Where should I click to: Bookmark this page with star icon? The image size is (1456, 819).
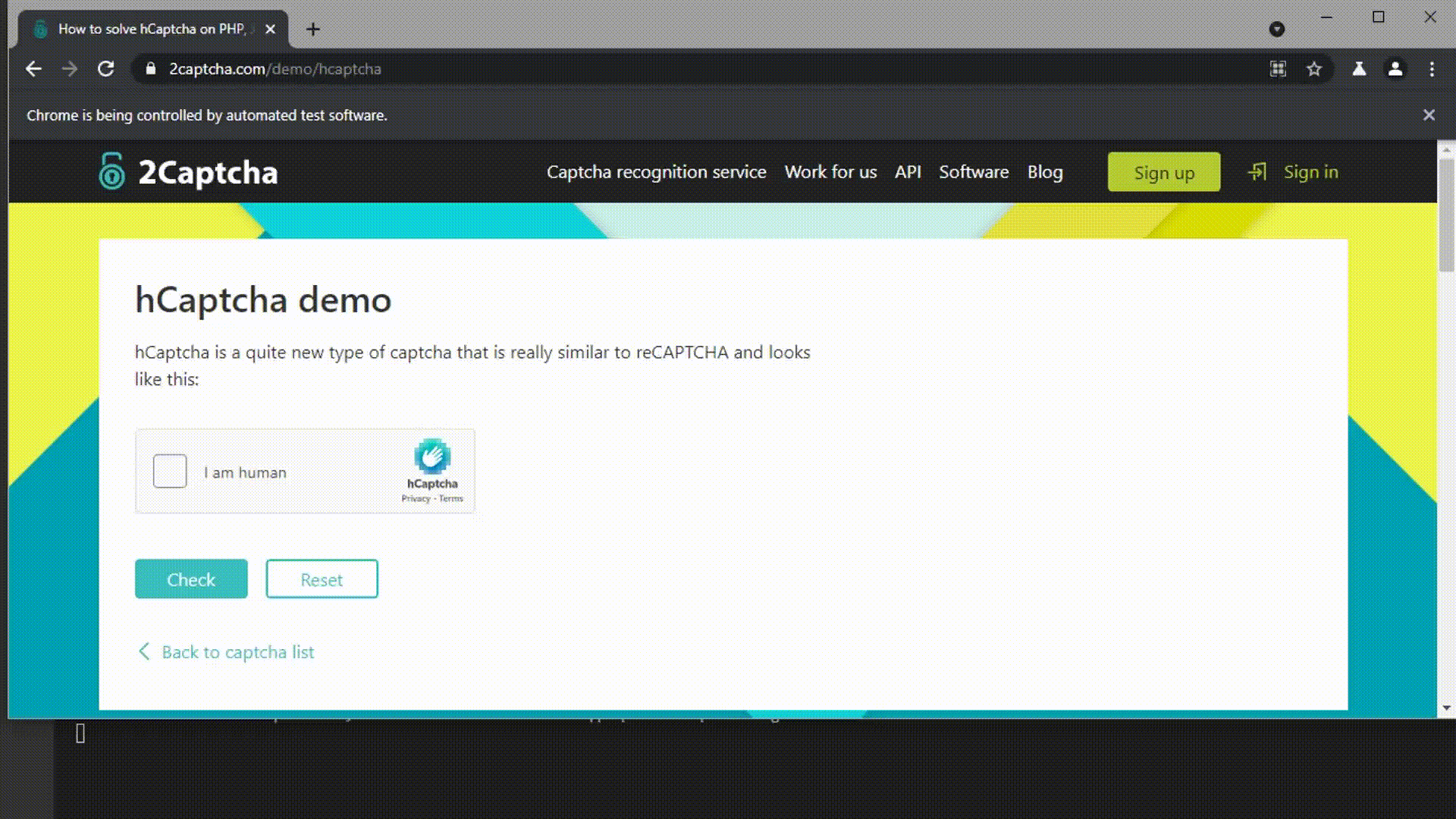click(x=1314, y=69)
